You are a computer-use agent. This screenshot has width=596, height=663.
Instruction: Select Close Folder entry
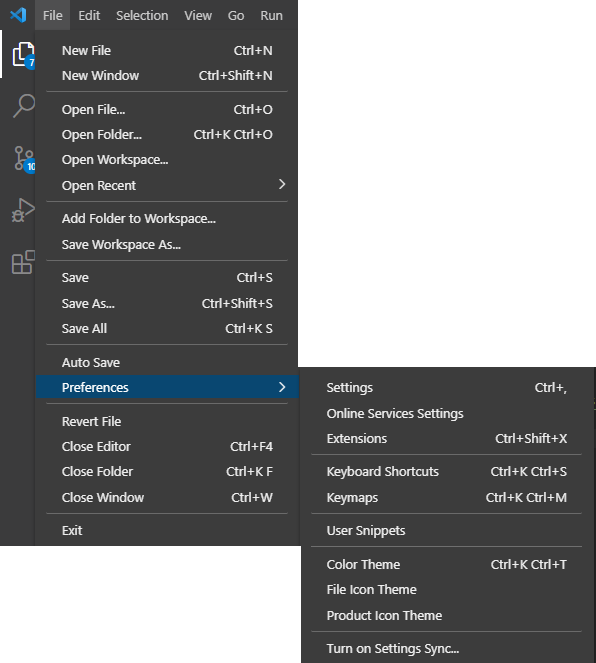click(167, 471)
